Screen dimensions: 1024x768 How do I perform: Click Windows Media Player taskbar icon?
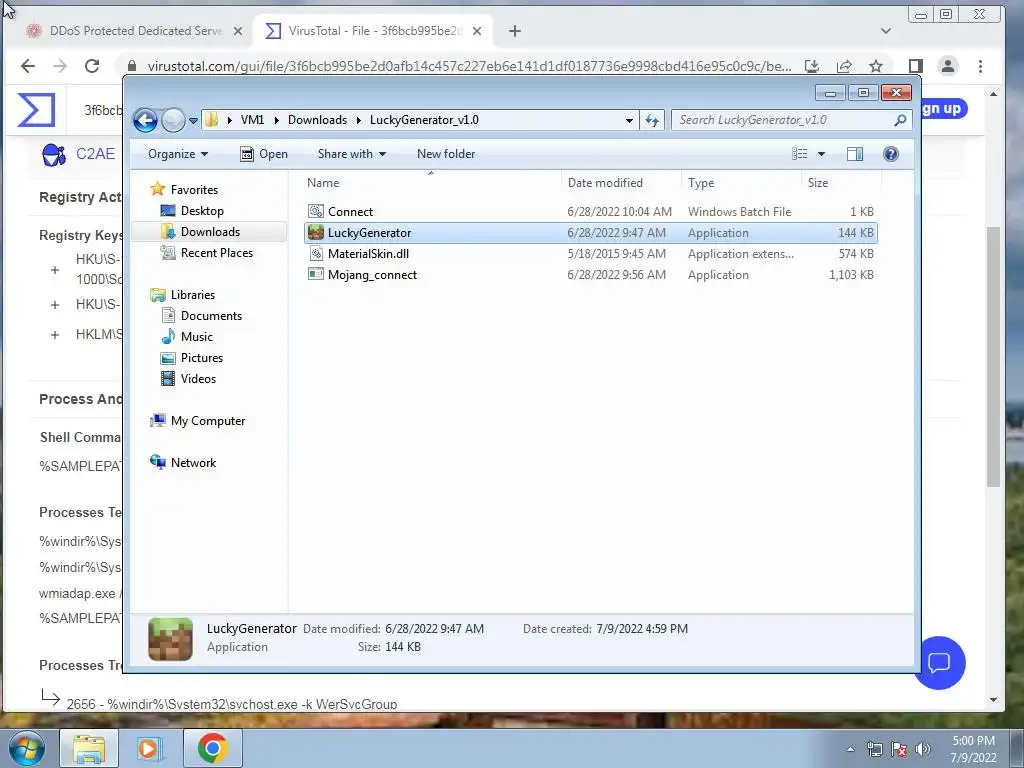pyautogui.click(x=150, y=748)
